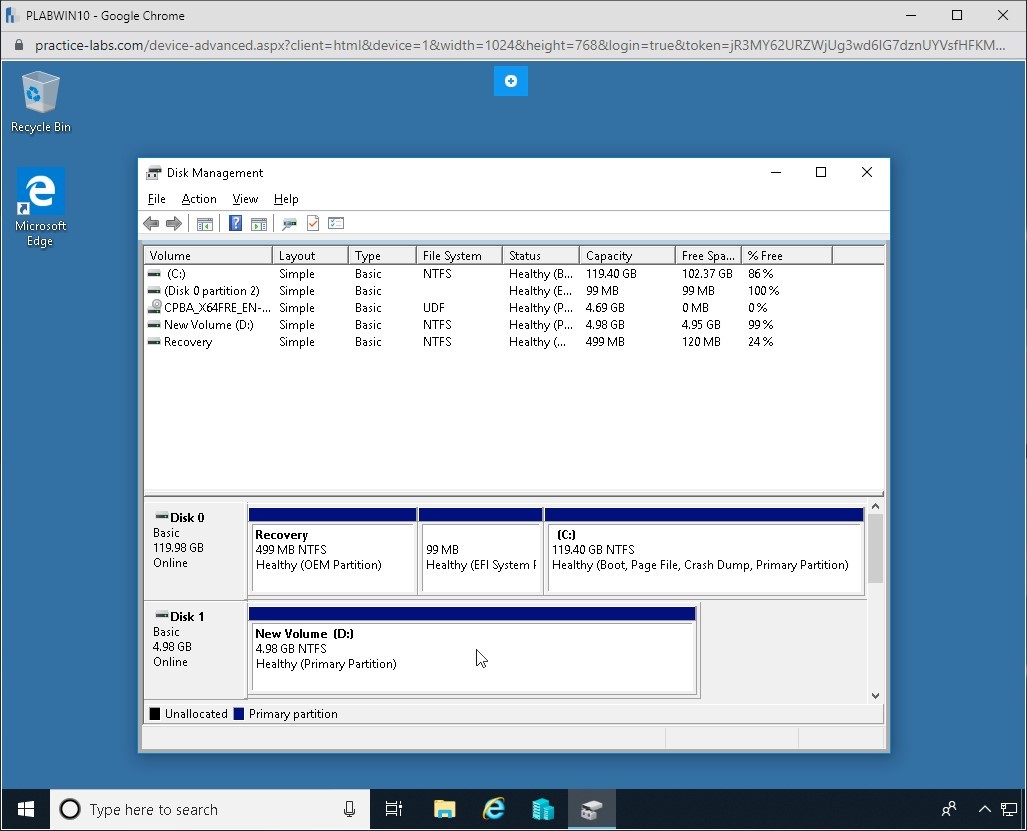Open the Recycle Bin desktop icon
The image size is (1027, 831).
click(x=41, y=102)
